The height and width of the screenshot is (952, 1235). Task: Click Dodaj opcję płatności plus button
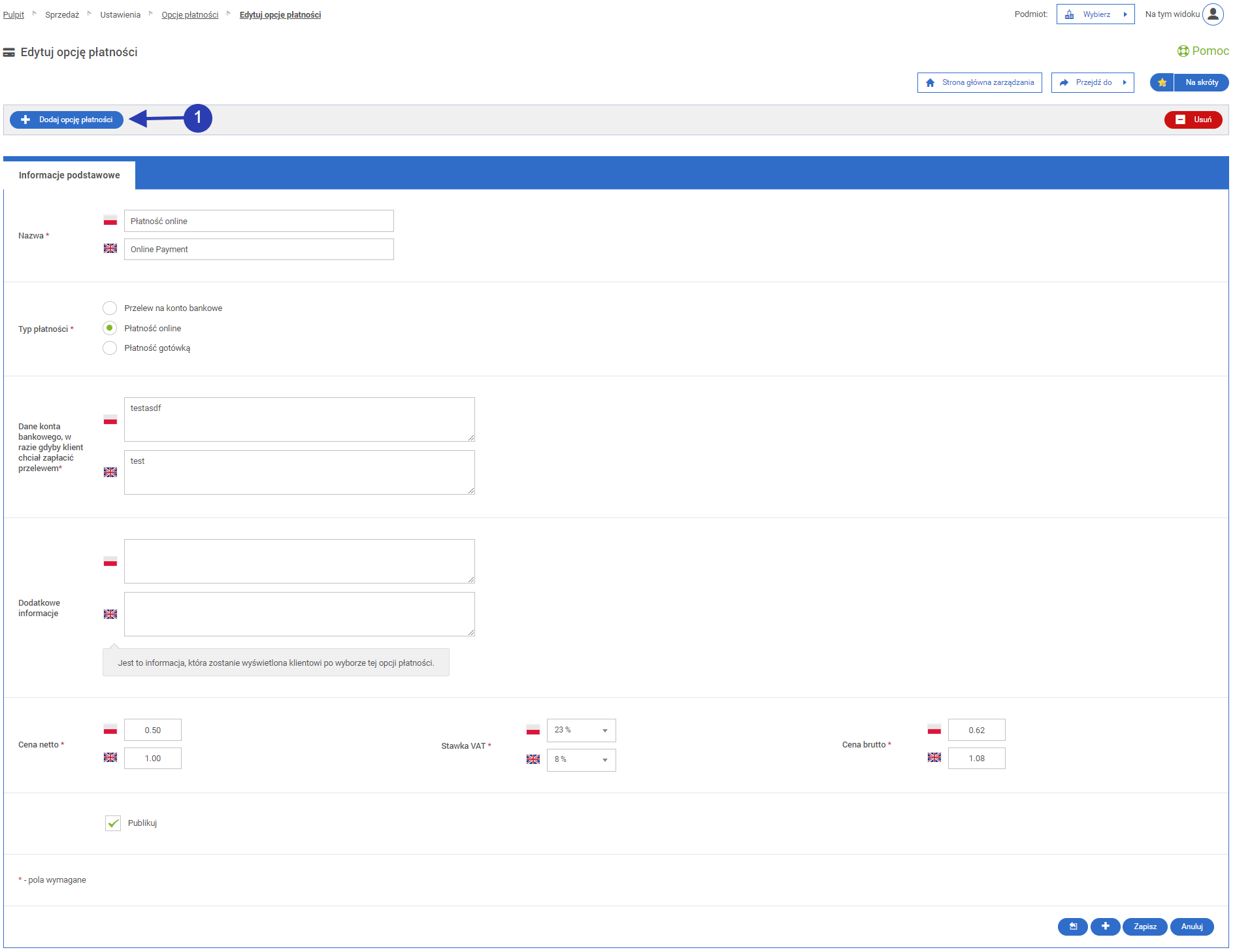click(67, 120)
